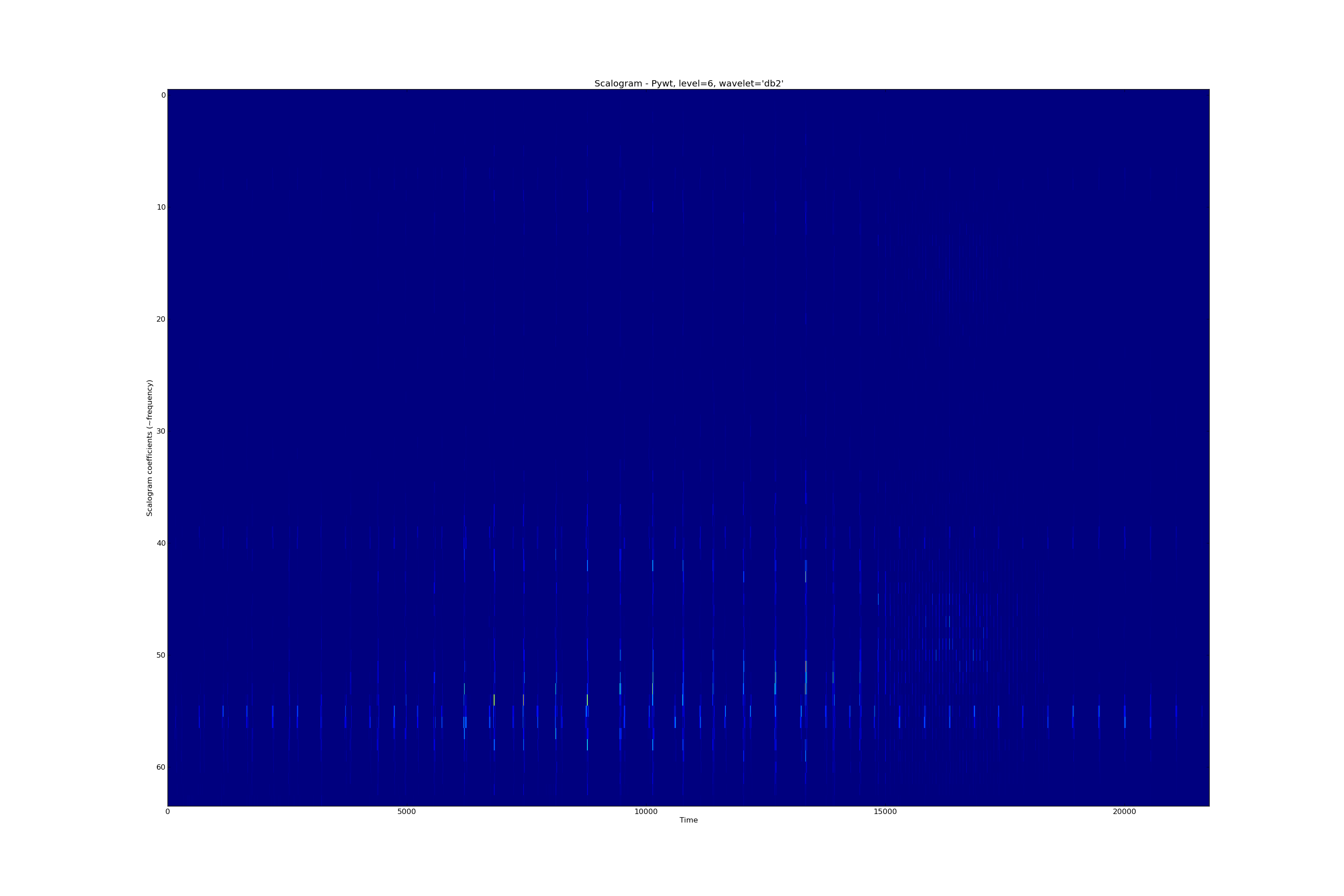Click the scalogram plot title text
The image size is (1344, 896).
(x=689, y=83)
